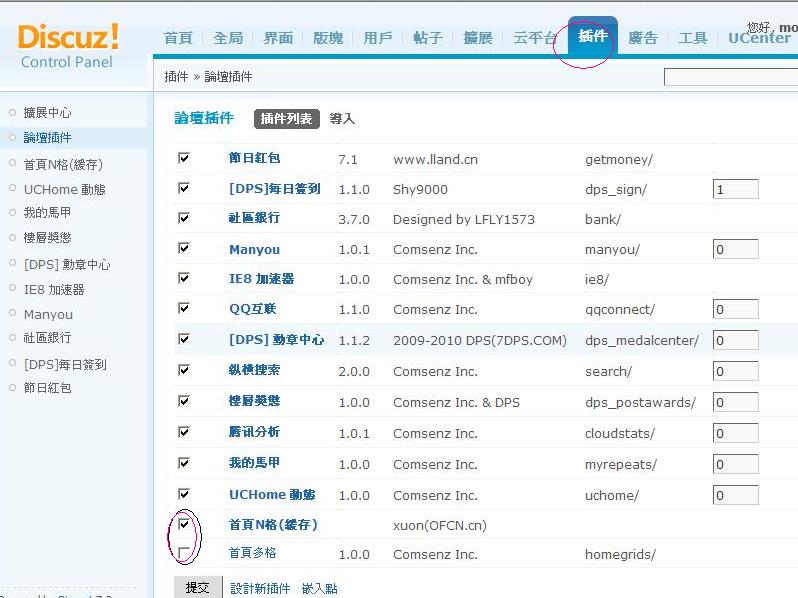The height and width of the screenshot is (598, 798).
Task: Open the 全局 navigation tab
Action: [x=228, y=38]
